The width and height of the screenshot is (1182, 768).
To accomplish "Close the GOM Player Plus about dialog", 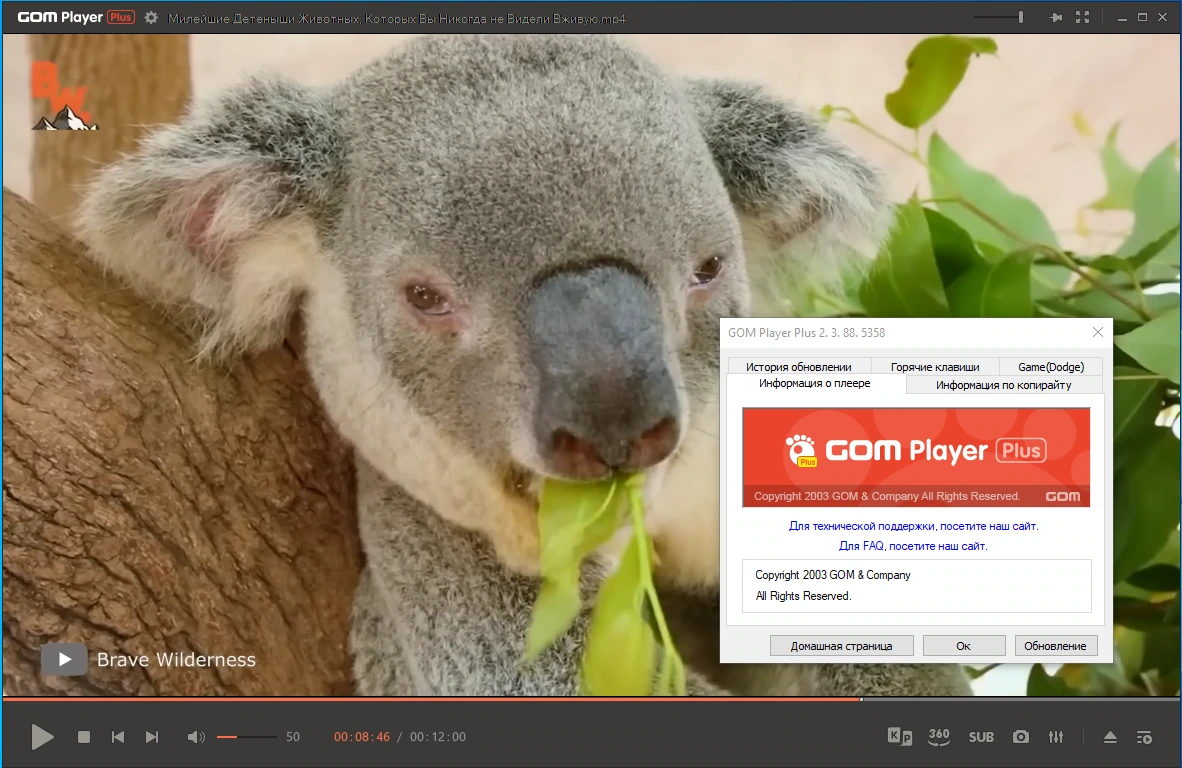I will pos(1098,332).
